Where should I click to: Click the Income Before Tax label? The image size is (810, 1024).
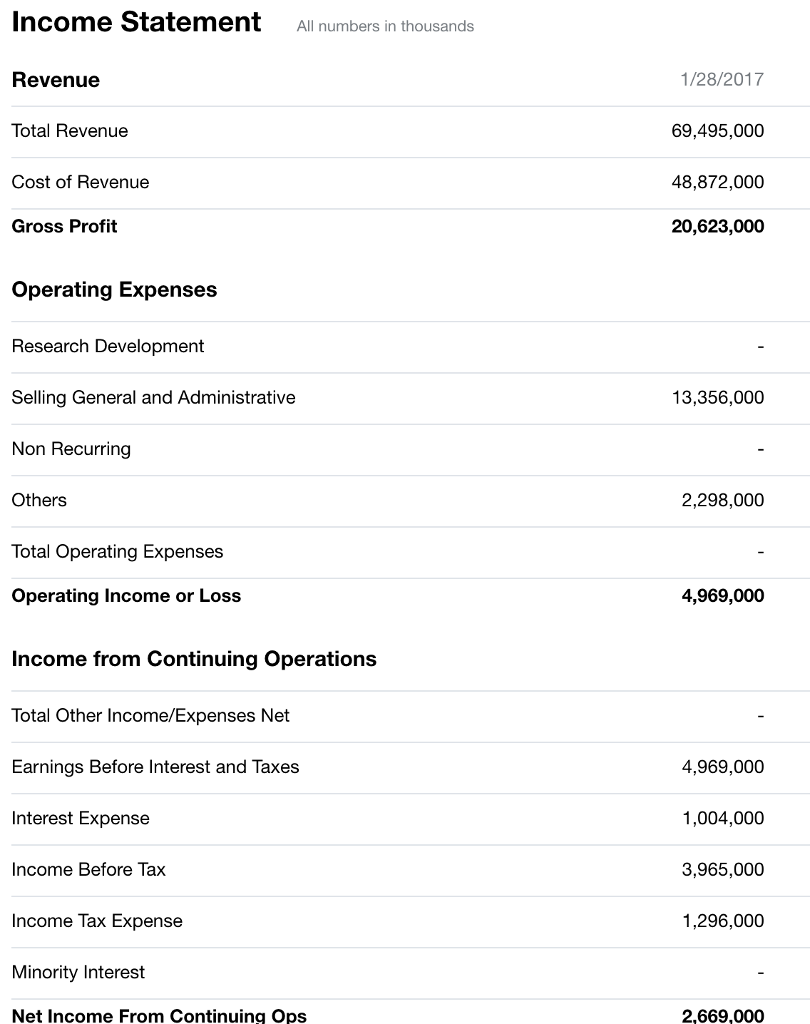click(x=89, y=869)
